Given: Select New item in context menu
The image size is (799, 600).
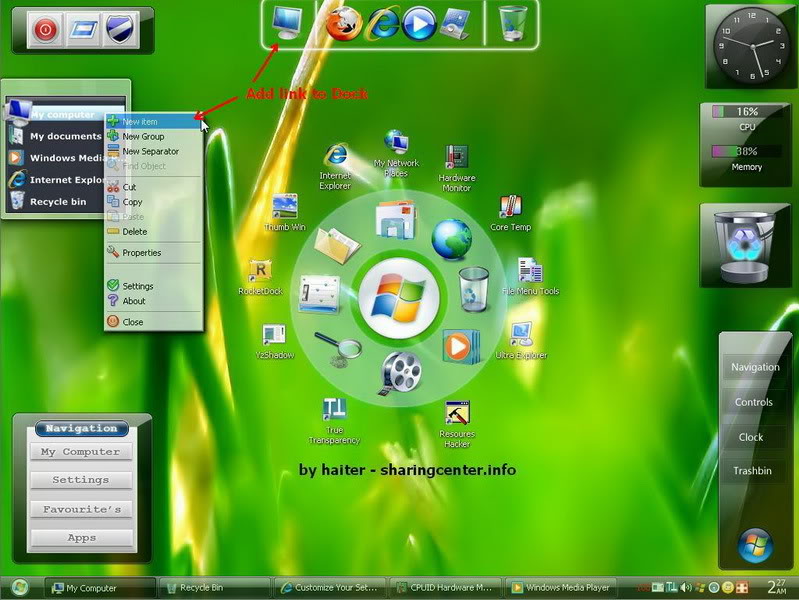Looking at the screenshot, I should 152,121.
